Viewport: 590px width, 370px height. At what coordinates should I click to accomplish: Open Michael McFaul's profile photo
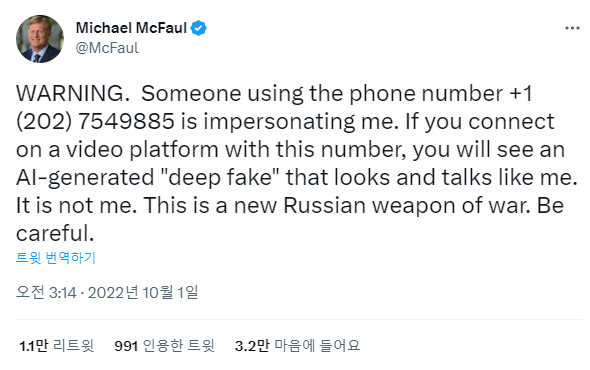[x=40, y=39]
